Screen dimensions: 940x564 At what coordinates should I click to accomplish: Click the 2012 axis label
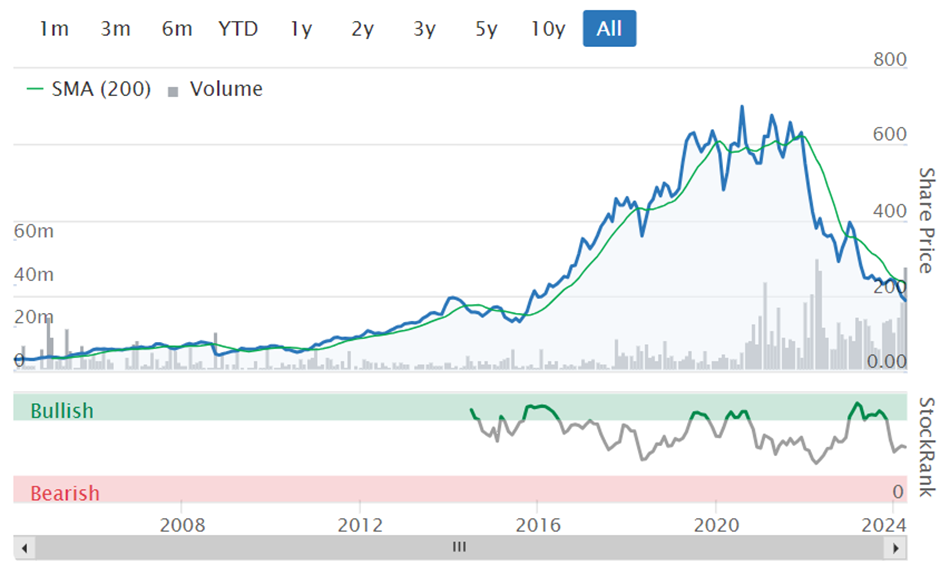point(360,526)
